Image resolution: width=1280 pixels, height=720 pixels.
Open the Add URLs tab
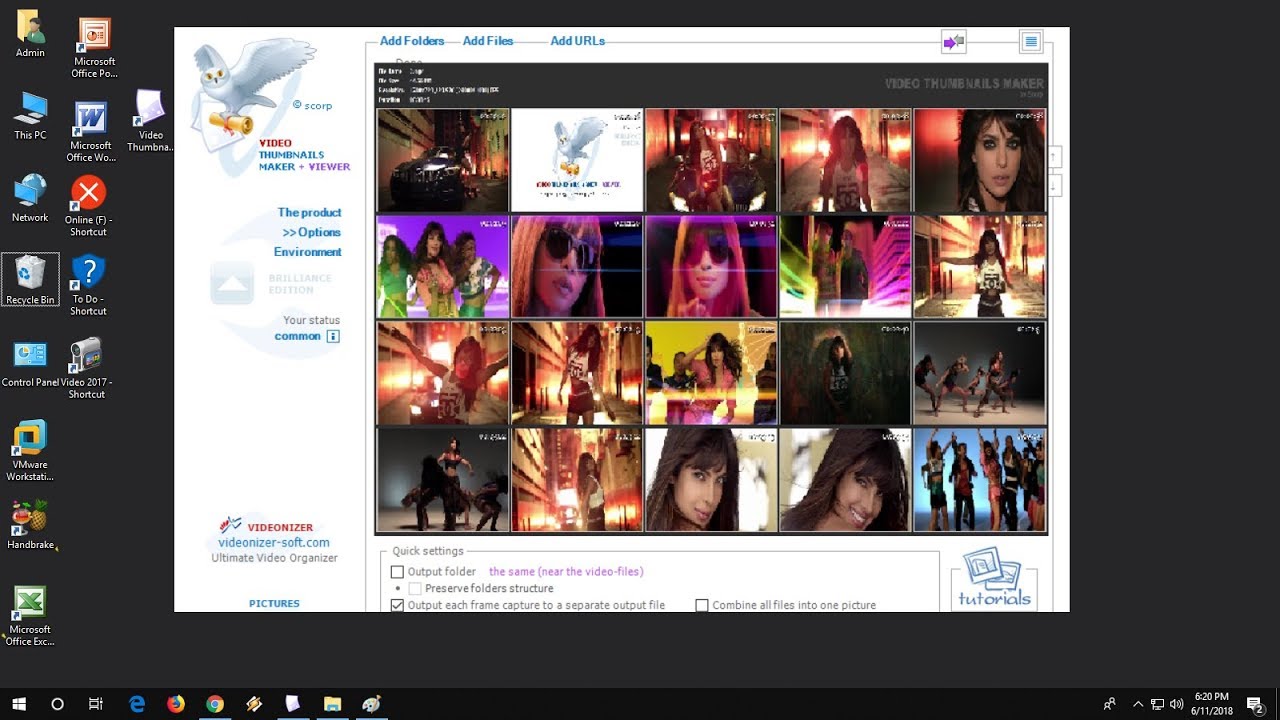point(577,41)
